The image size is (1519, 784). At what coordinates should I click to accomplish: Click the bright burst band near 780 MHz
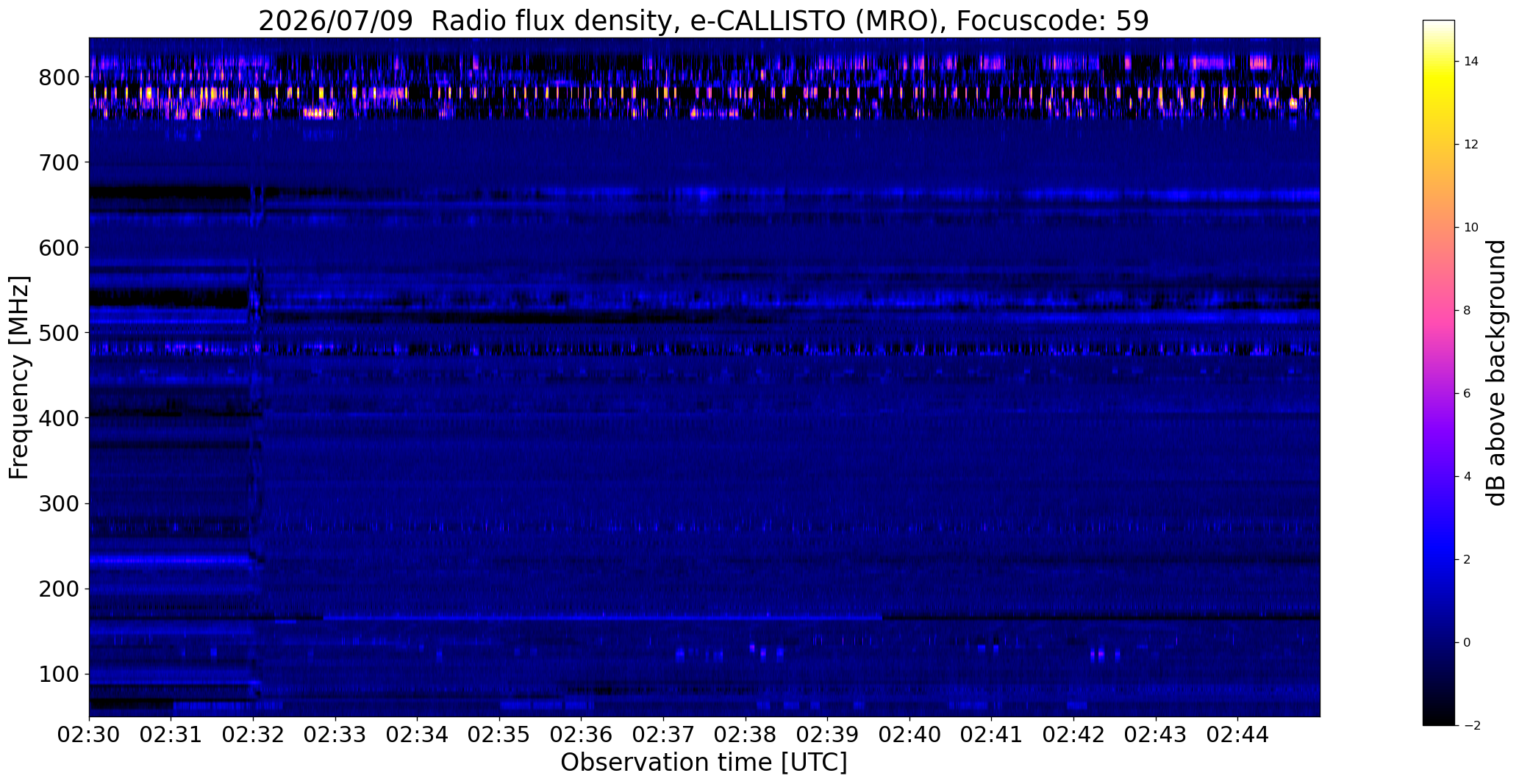click(x=704, y=93)
